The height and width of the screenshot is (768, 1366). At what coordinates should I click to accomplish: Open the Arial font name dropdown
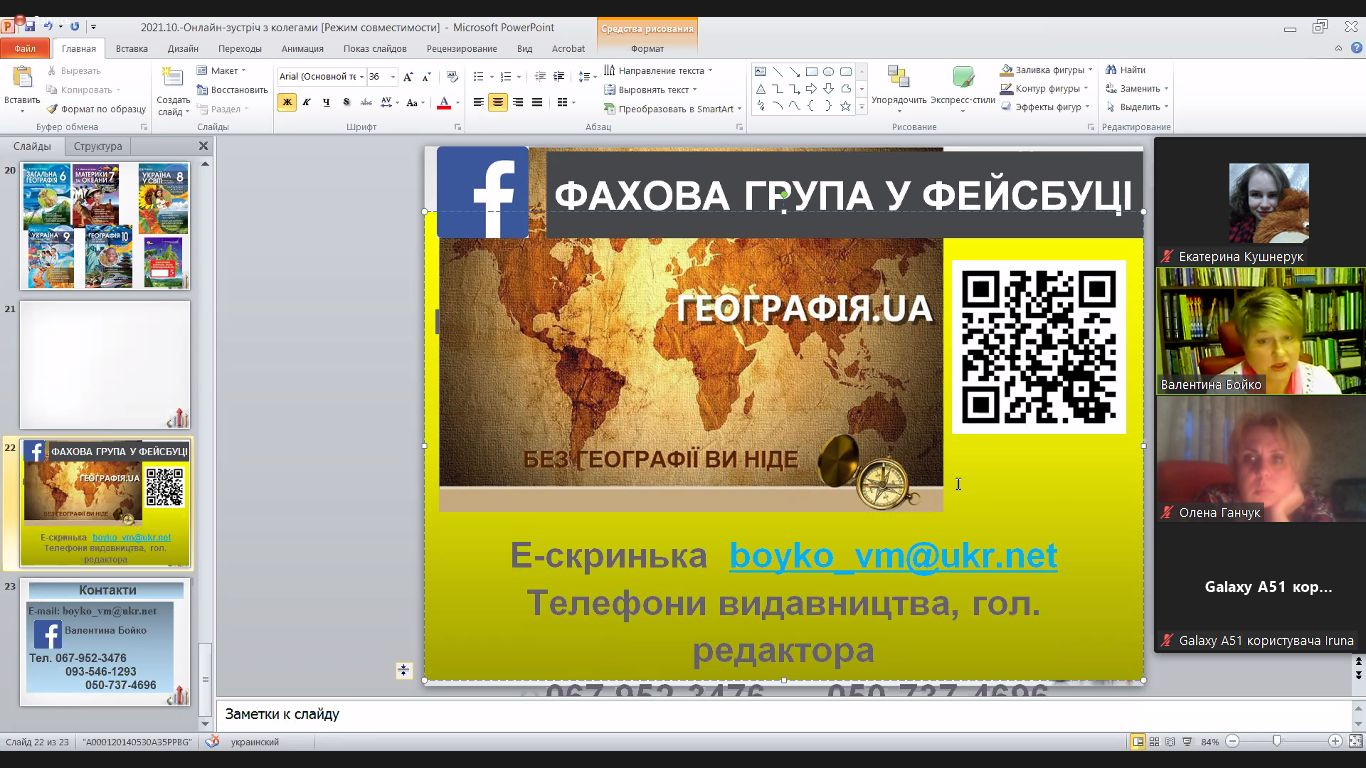click(x=362, y=77)
